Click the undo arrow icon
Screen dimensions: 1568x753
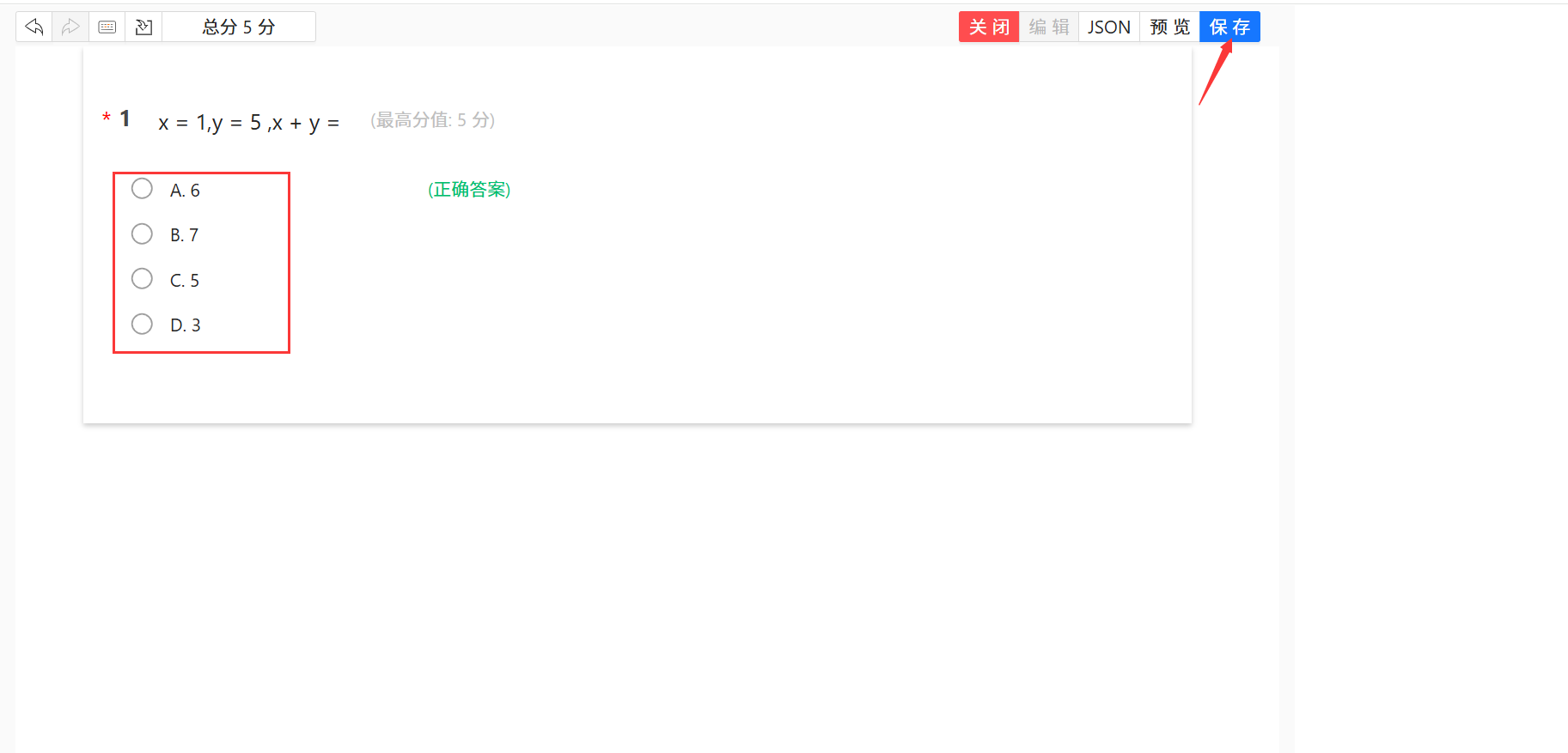pyautogui.click(x=34, y=27)
